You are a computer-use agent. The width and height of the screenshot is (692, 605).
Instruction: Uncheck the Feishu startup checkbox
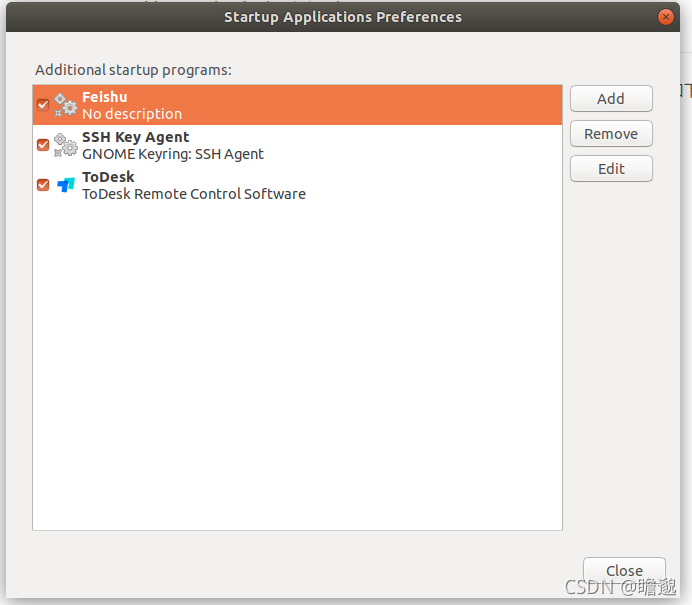pos(43,105)
